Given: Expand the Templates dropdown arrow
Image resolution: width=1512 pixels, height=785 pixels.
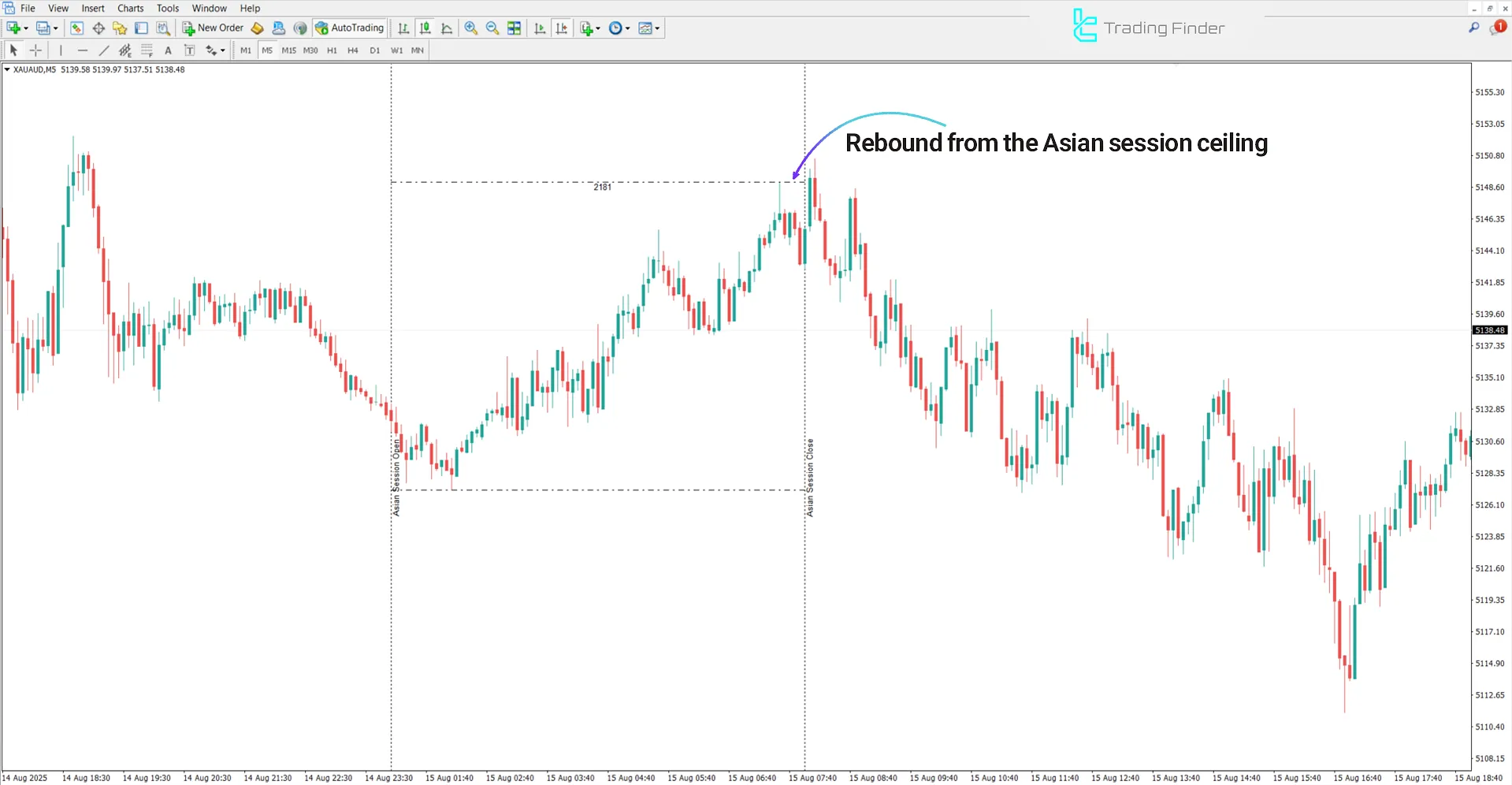Looking at the screenshot, I should (x=658, y=28).
